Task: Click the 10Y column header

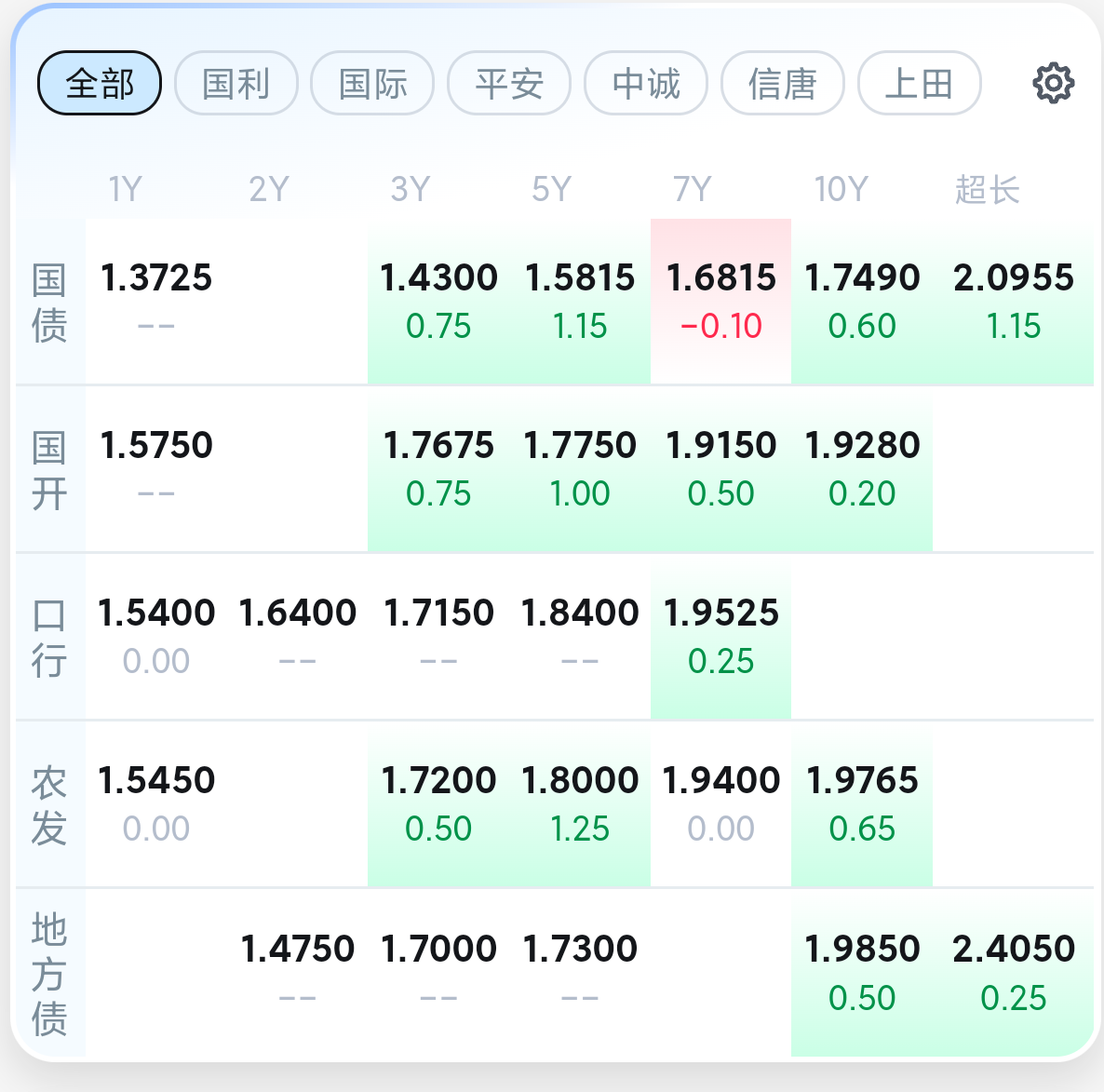Action: tap(841, 190)
